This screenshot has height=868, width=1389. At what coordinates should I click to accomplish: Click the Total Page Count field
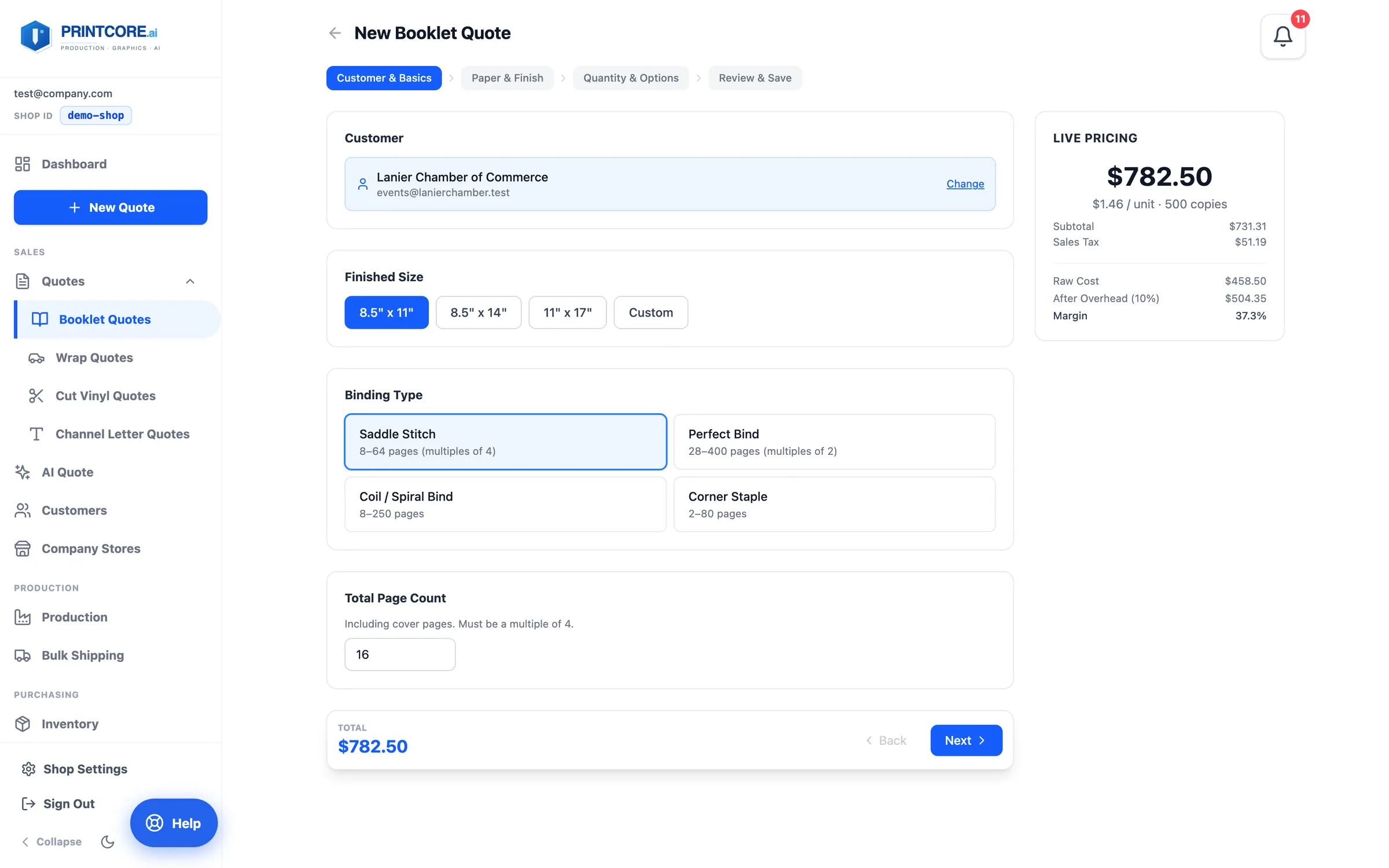[x=400, y=654]
